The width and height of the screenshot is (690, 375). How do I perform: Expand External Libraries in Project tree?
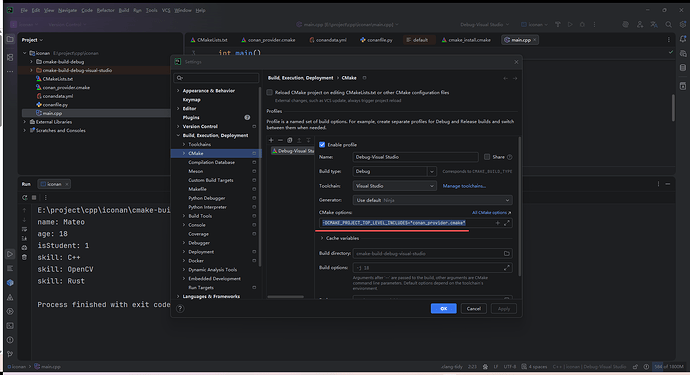coord(25,122)
